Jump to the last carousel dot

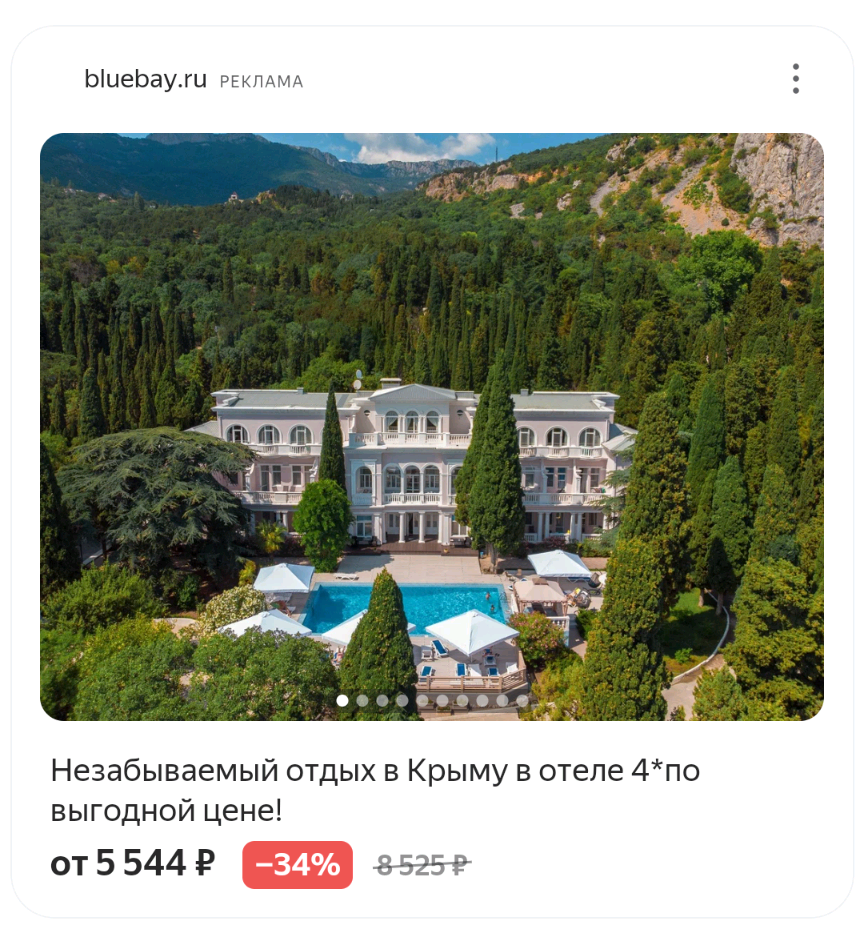[x=522, y=700]
